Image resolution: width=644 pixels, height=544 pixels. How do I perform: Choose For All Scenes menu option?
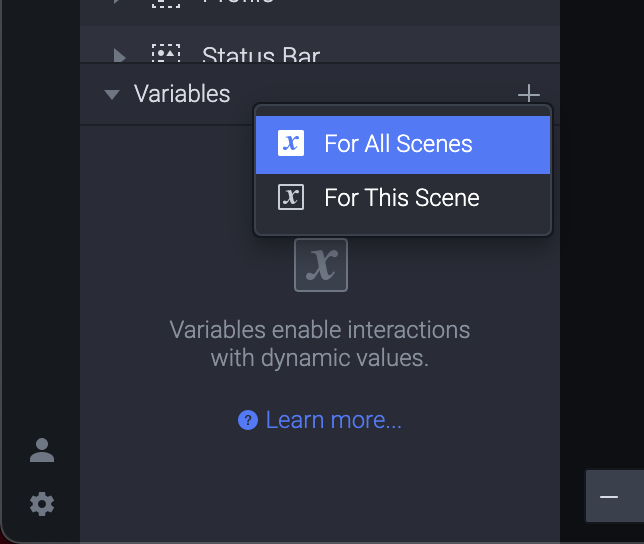pos(398,144)
